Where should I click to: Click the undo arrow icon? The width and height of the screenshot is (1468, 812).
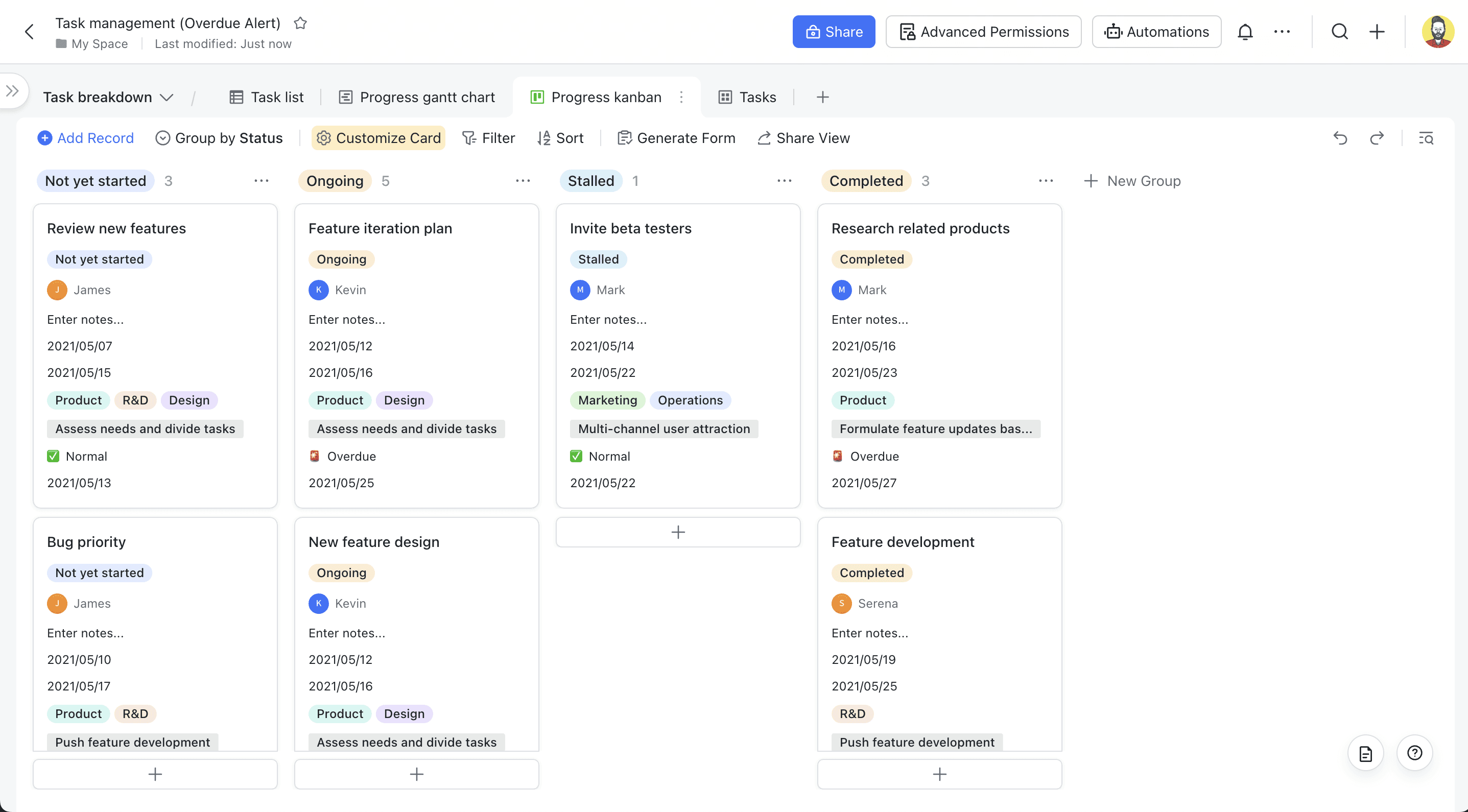tap(1340, 138)
